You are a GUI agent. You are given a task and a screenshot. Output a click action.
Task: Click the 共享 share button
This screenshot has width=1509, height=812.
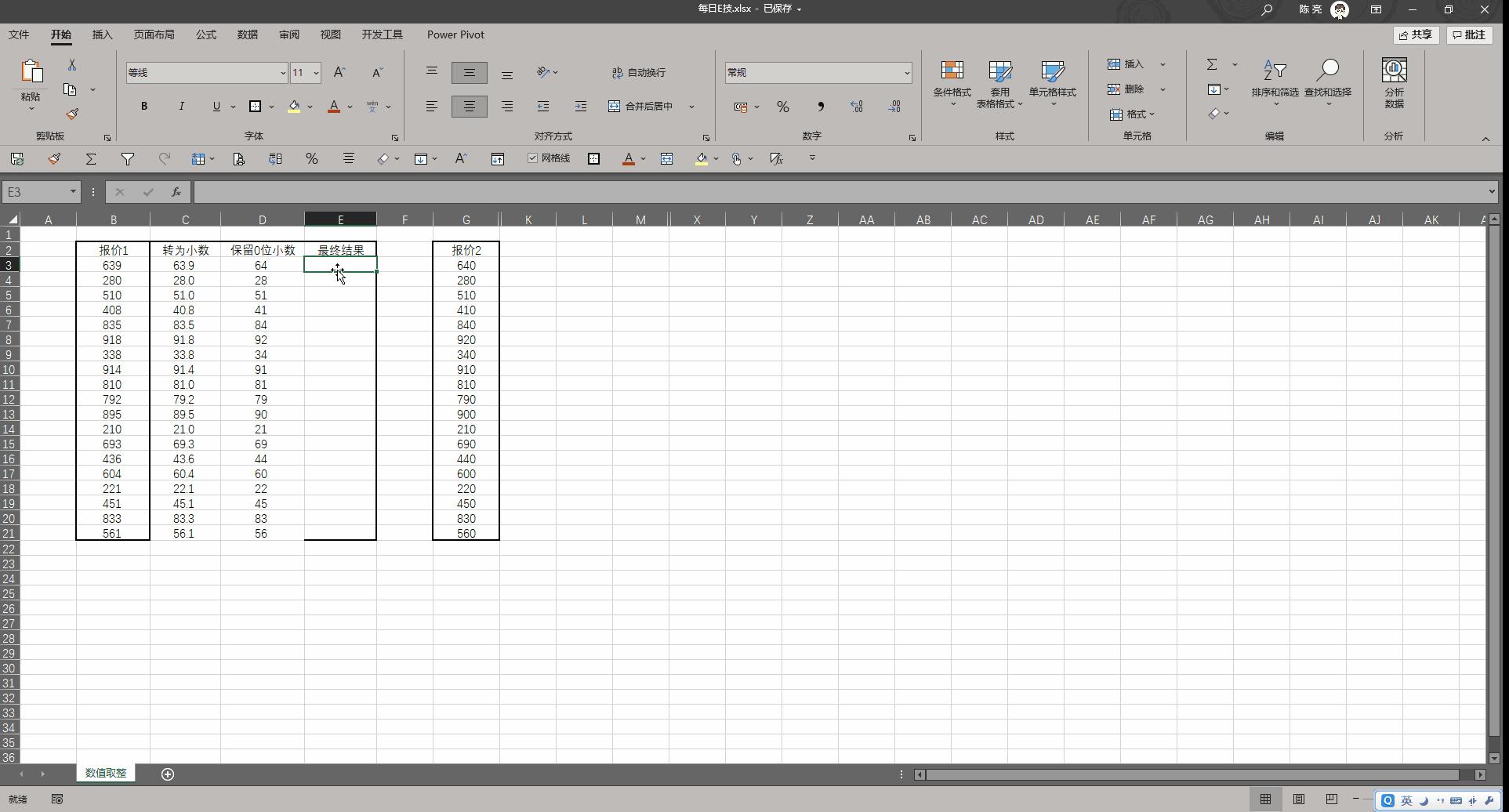1415,34
